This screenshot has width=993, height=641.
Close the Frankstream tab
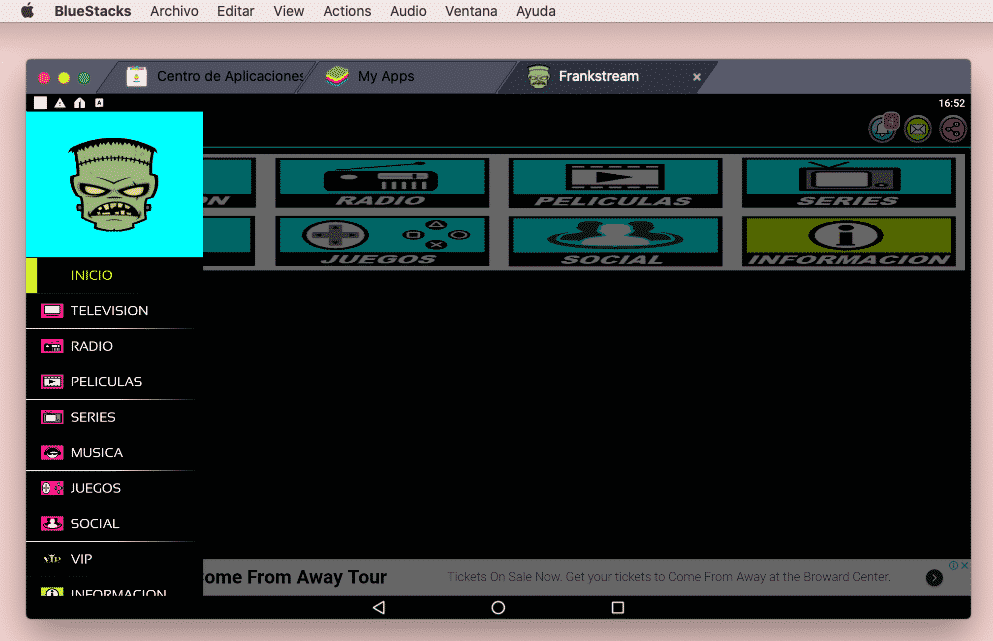click(x=697, y=77)
